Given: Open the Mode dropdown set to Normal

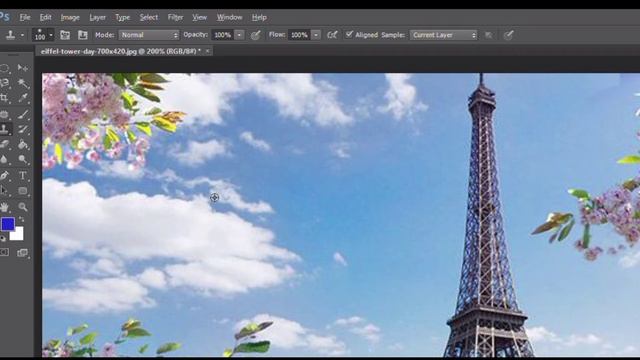Looking at the screenshot, I should coord(149,35).
